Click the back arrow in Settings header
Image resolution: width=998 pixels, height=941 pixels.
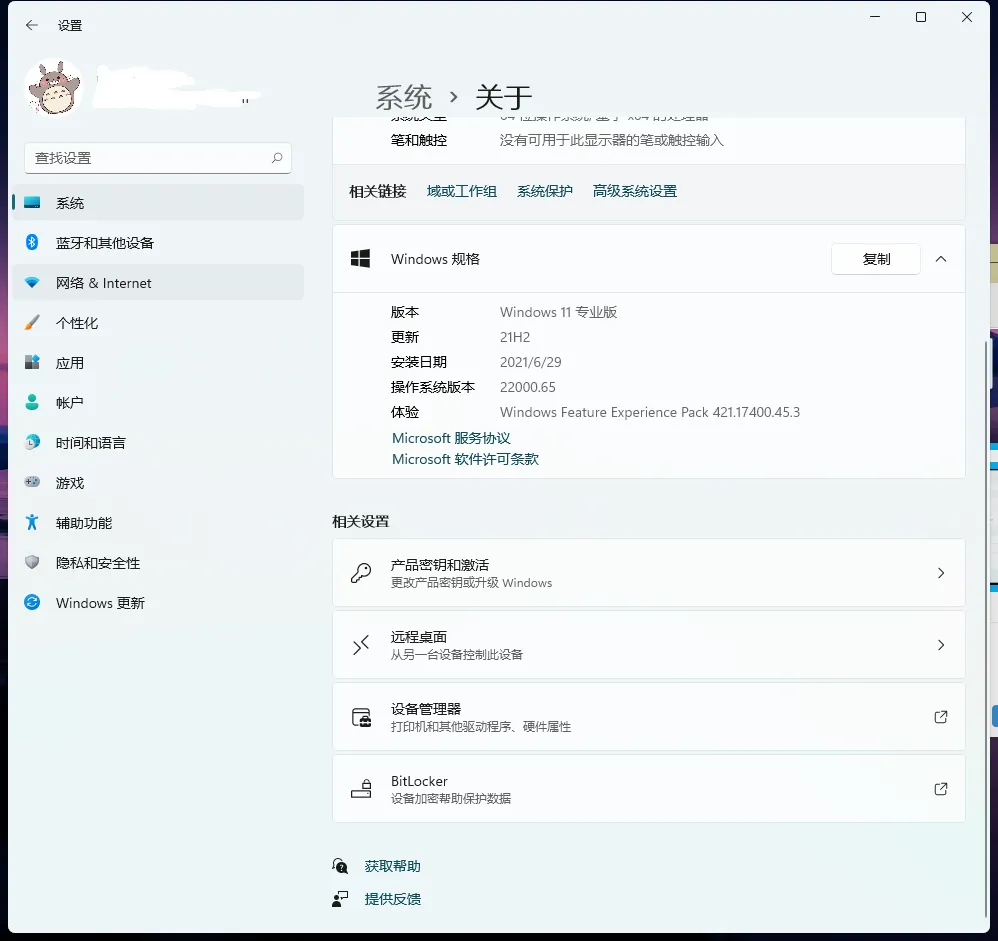click(32, 25)
